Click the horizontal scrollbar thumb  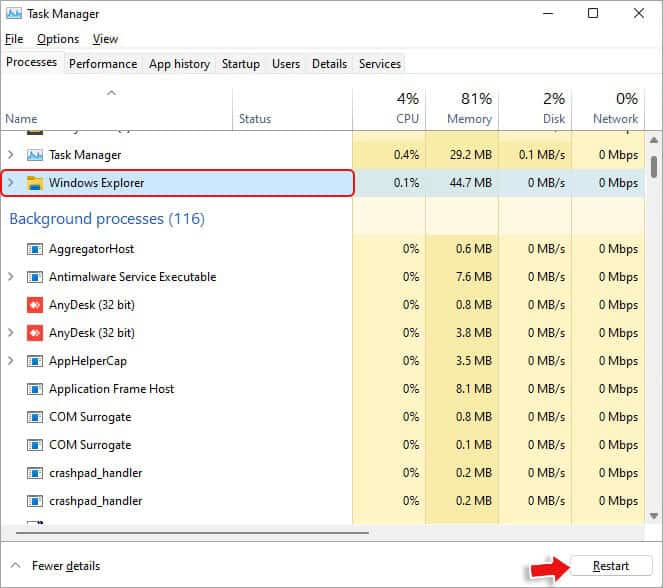click(x=192, y=533)
